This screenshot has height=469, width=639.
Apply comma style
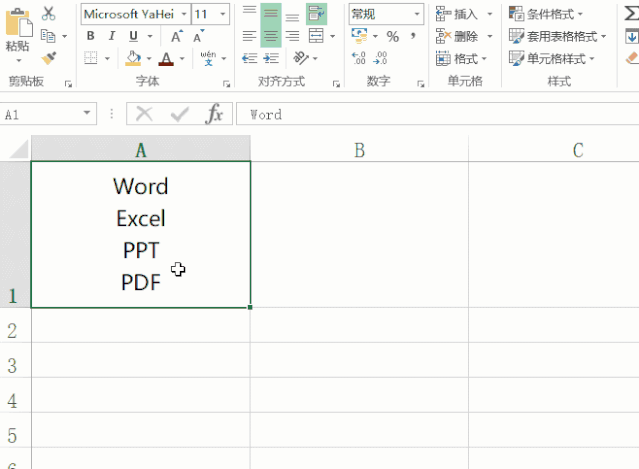(x=413, y=36)
